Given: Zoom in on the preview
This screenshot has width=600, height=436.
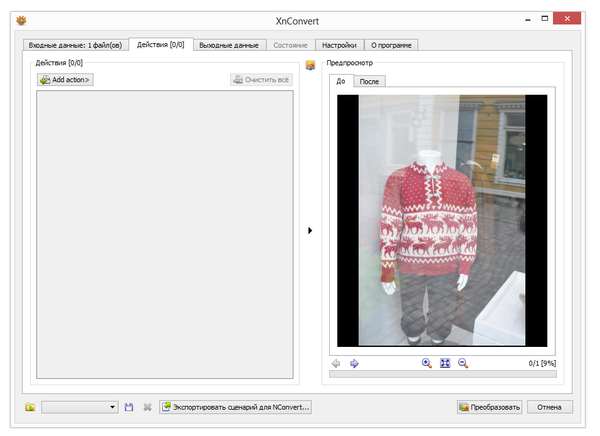Looking at the screenshot, I should (x=427, y=363).
